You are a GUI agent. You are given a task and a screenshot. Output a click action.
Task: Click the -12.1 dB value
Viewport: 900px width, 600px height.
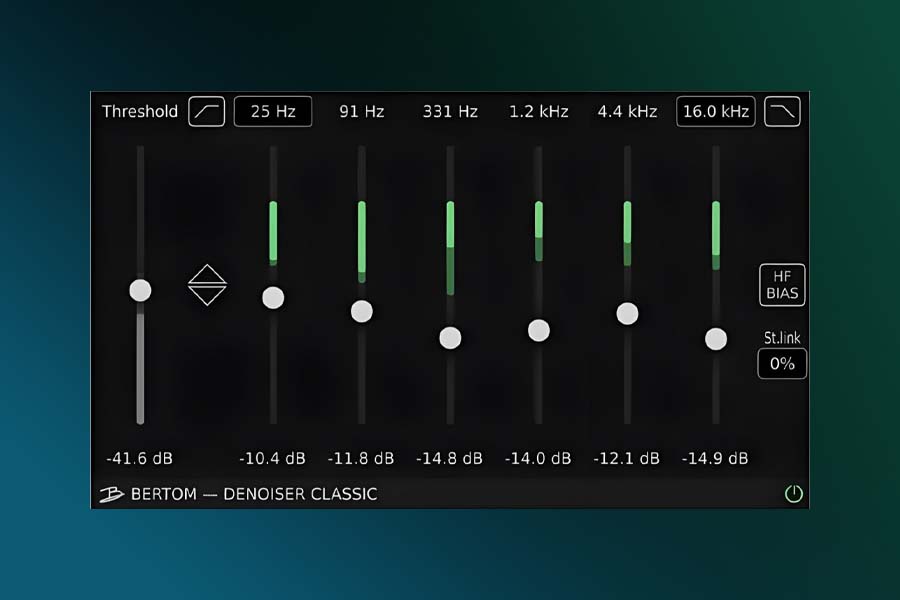[x=627, y=458]
